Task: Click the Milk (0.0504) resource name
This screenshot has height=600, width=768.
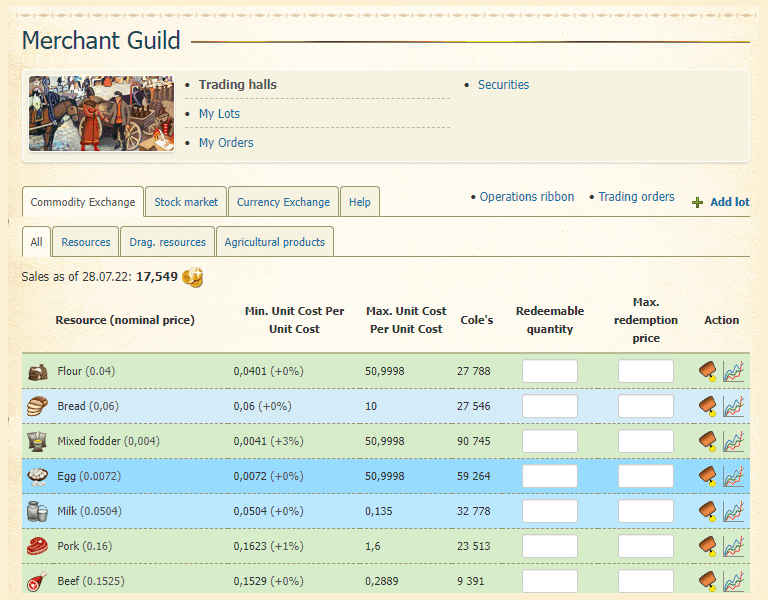Action: (90, 511)
